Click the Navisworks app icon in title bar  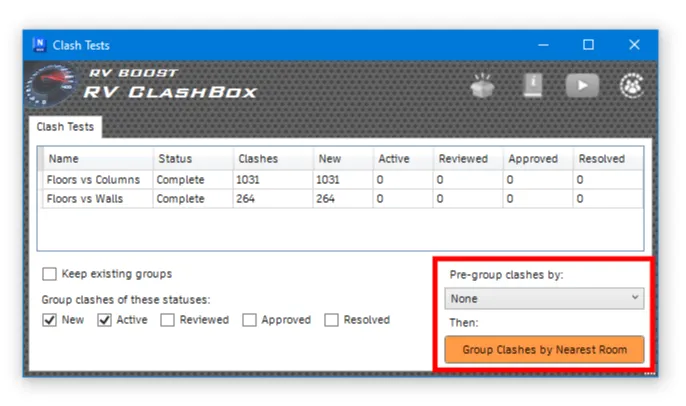pos(40,45)
